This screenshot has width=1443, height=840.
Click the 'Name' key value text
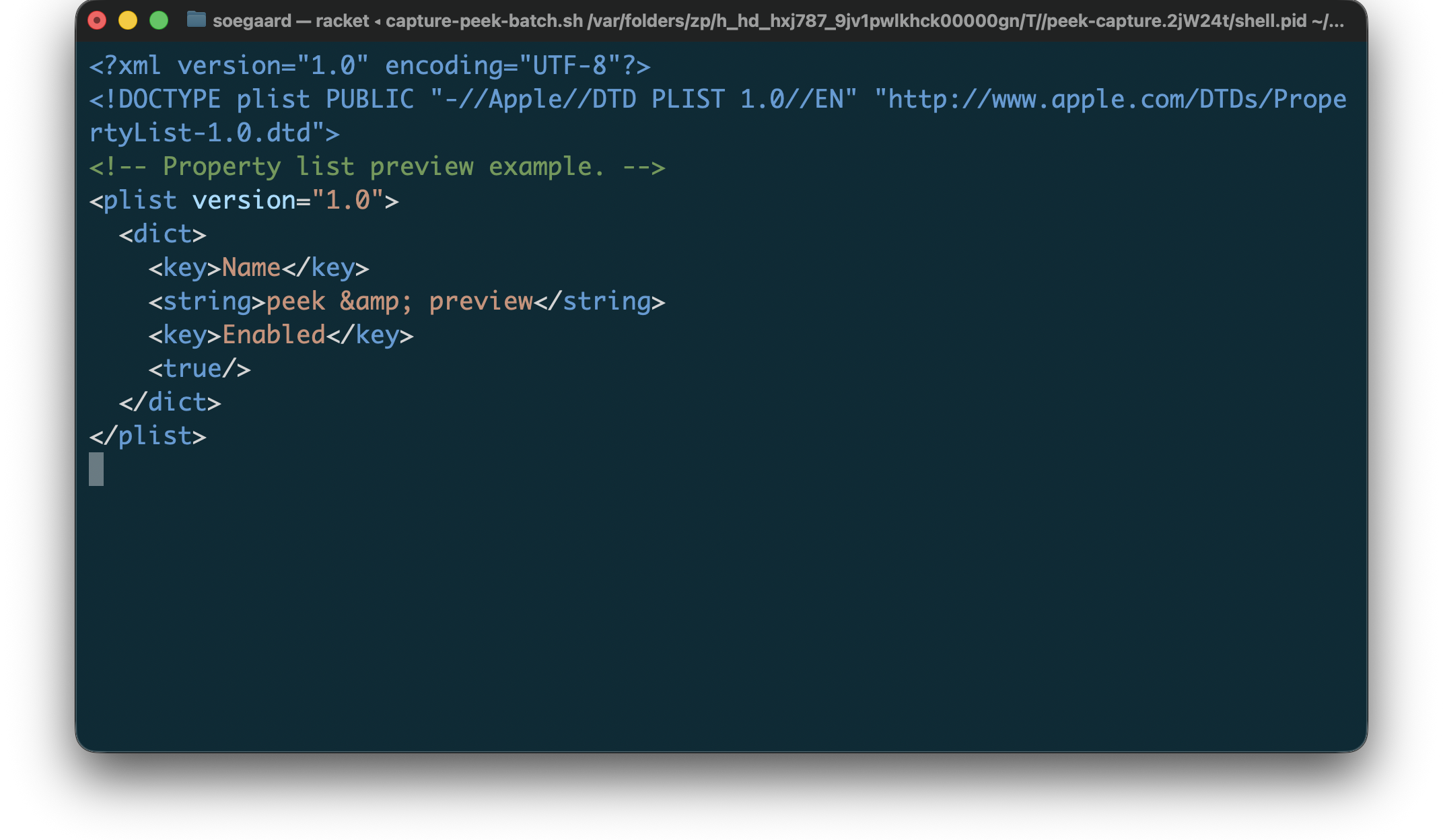[251, 268]
